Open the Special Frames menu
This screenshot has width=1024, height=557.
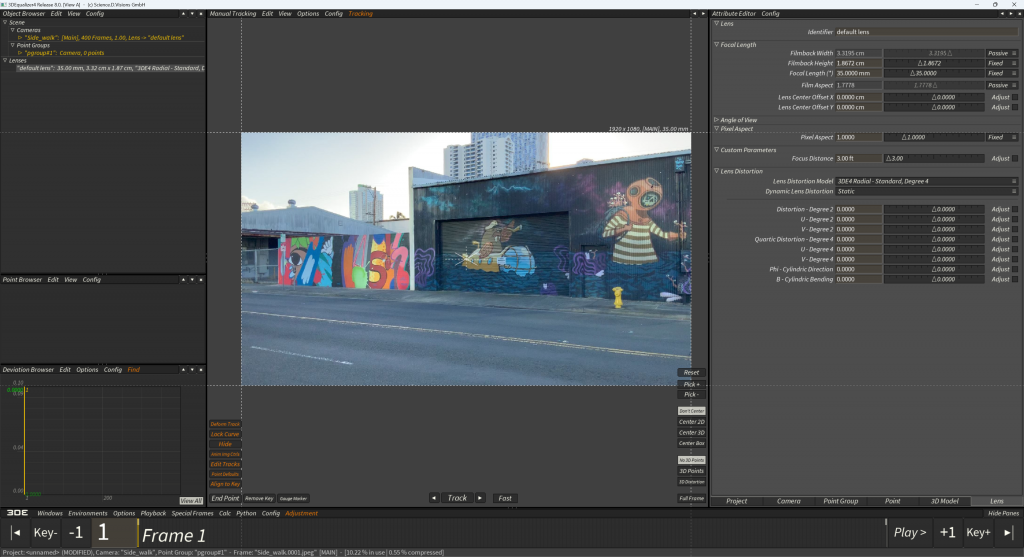click(192, 513)
